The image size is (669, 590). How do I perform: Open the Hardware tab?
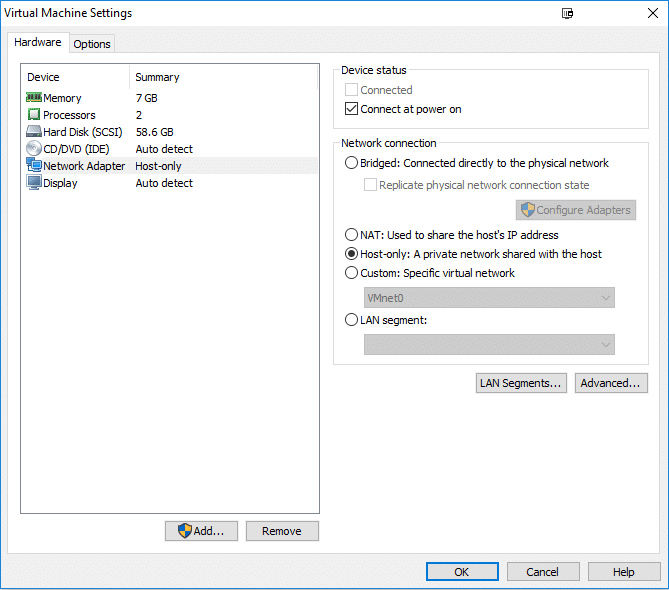click(x=38, y=43)
